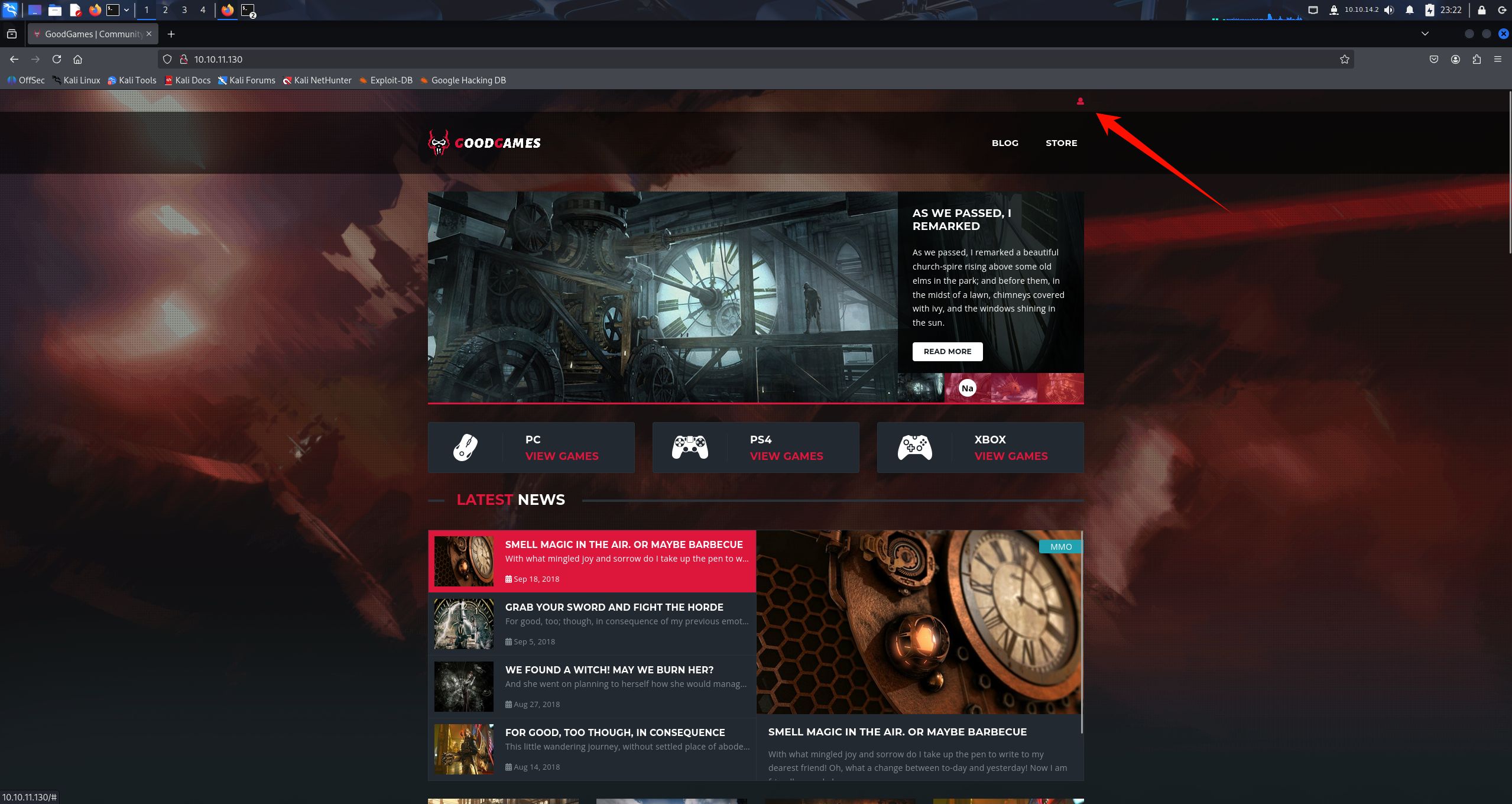This screenshot has width=1512, height=804.
Task: Open Firefox application hamburger menu
Action: [x=1498, y=59]
